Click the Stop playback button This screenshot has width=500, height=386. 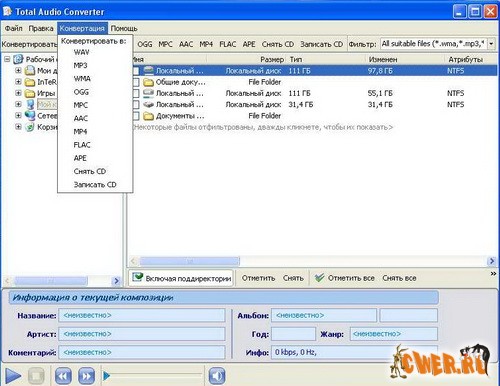click(36, 376)
